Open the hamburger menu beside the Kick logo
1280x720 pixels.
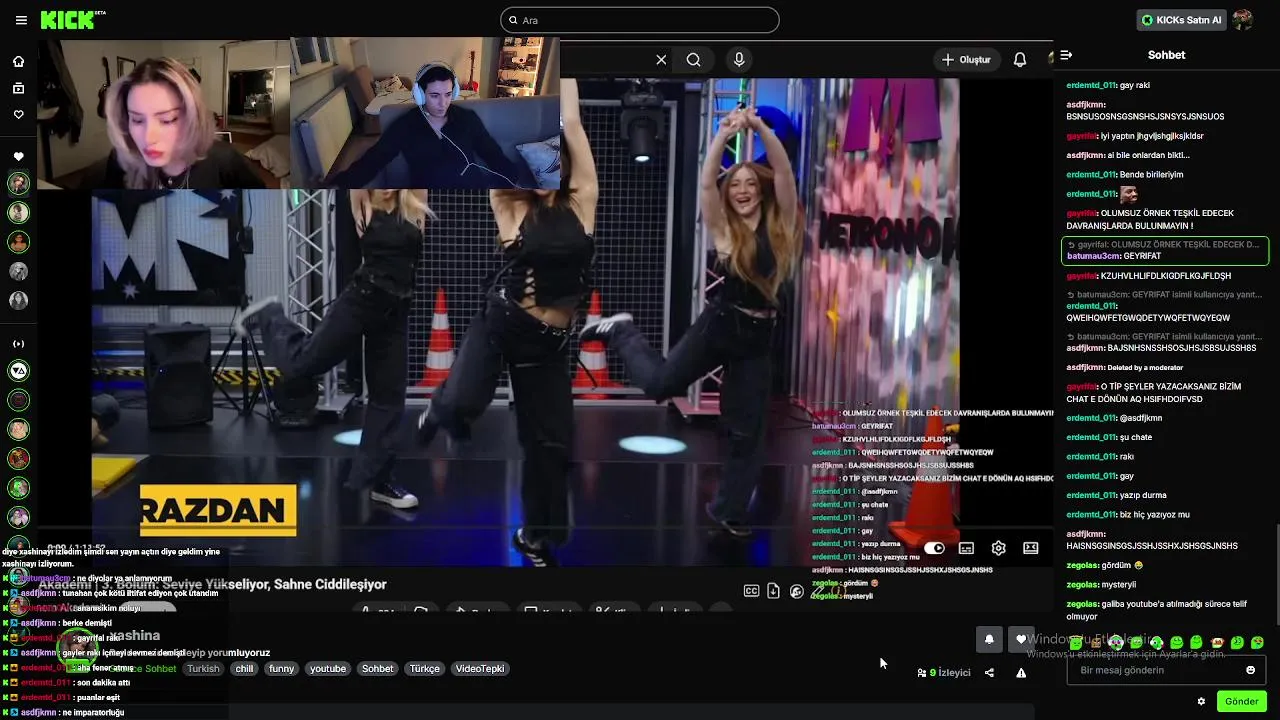click(x=21, y=20)
